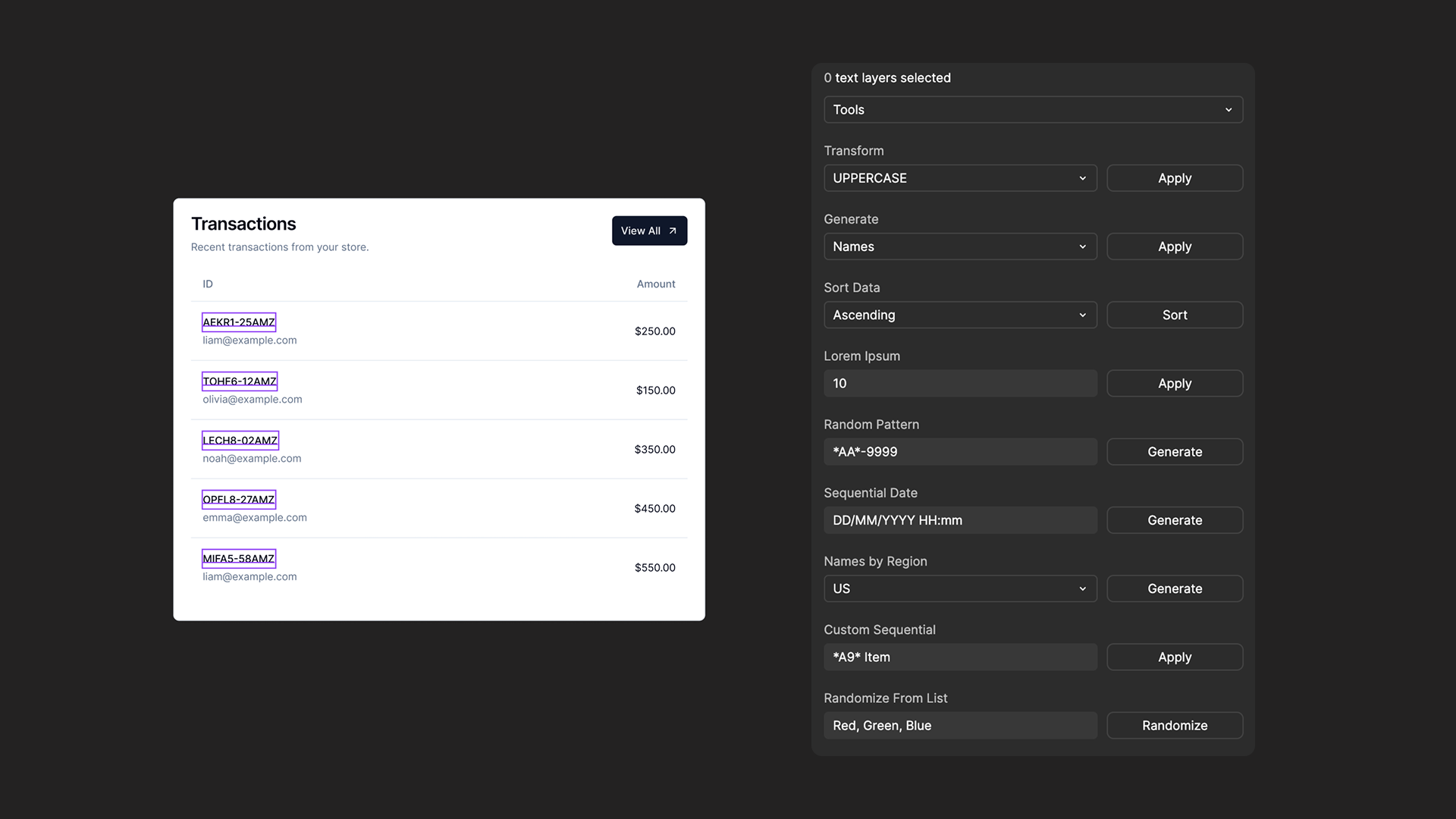Select the MIFA5-58AMZ transaction ID text
Viewport: 1456px width, 819px height.
click(x=239, y=559)
